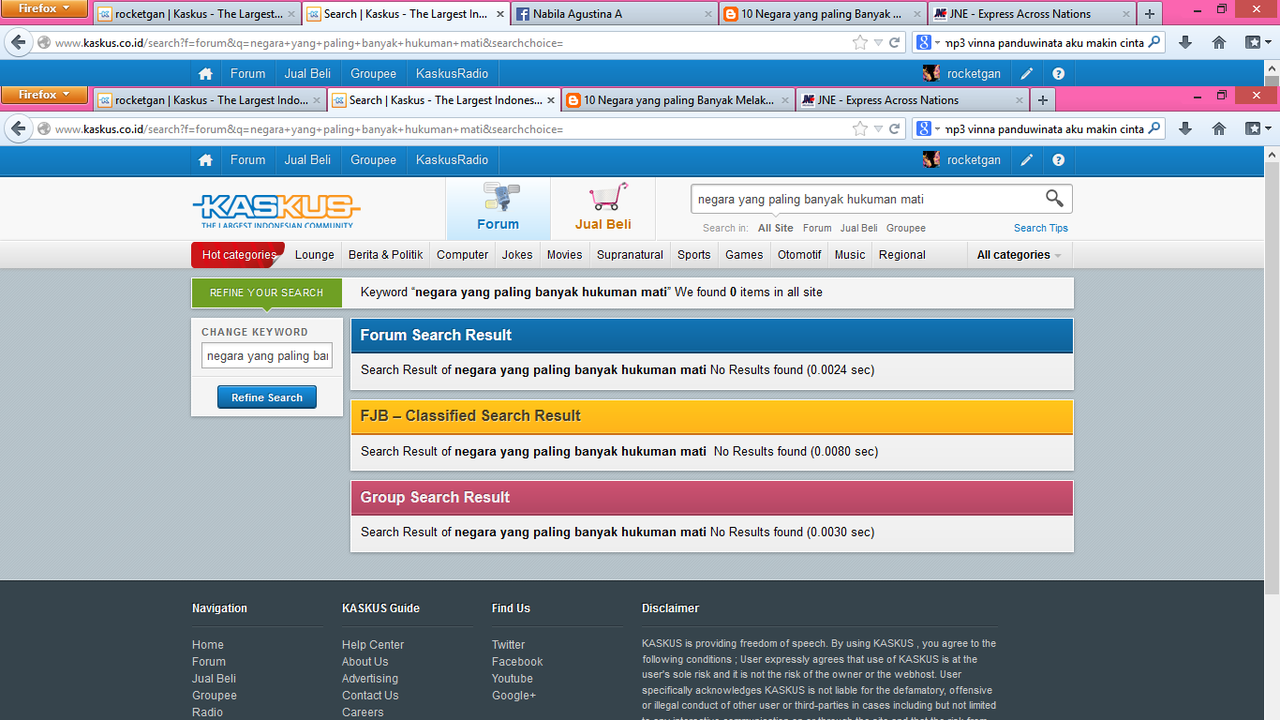Open Downloads icon in front window toolbar
1280x720 pixels.
pyautogui.click(x=1185, y=129)
